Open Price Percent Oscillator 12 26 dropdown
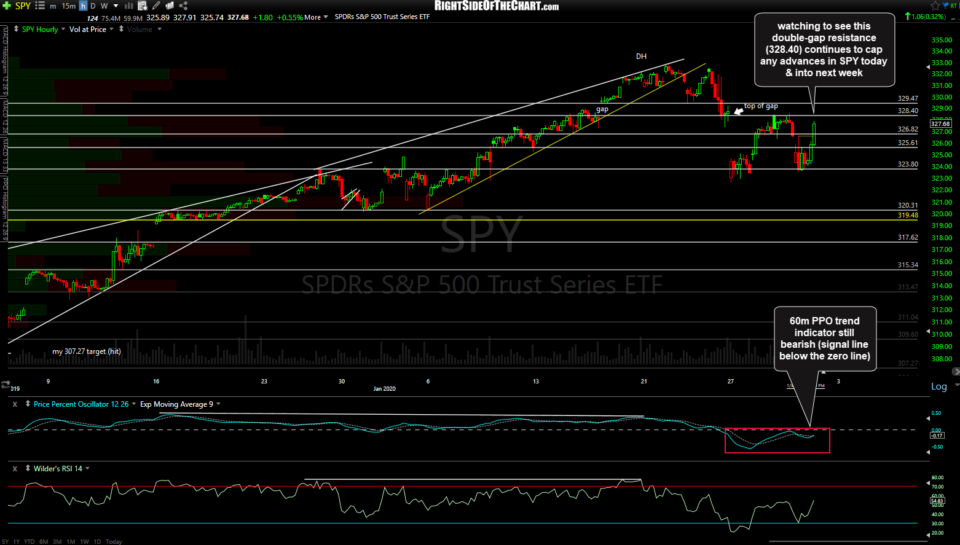The width and height of the screenshot is (960, 545). (133, 404)
